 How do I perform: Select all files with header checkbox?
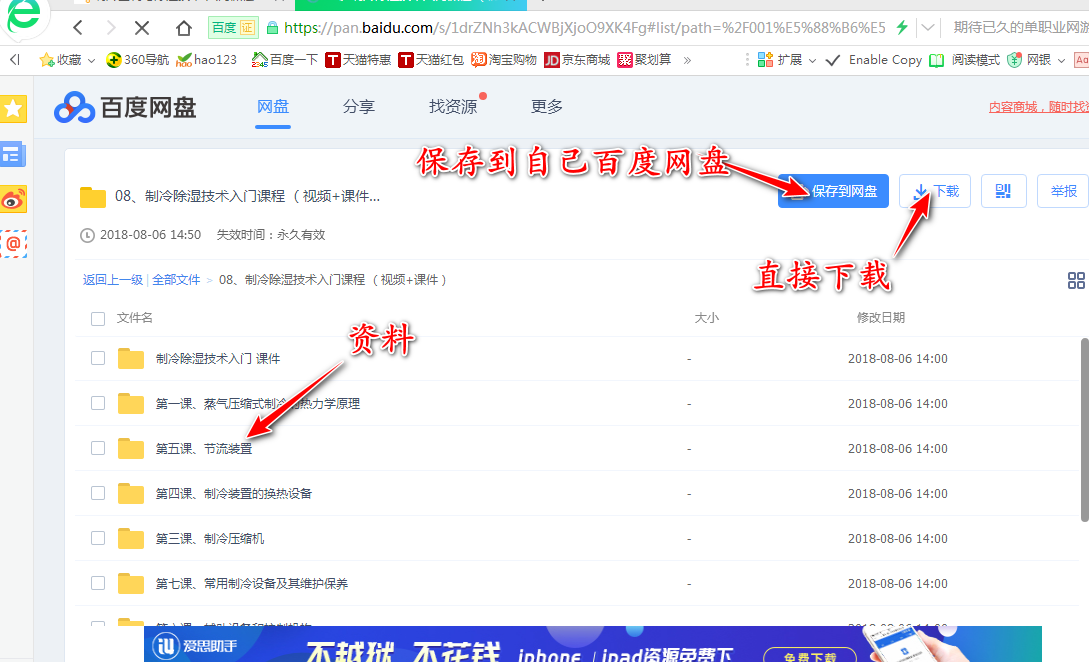[x=98, y=318]
